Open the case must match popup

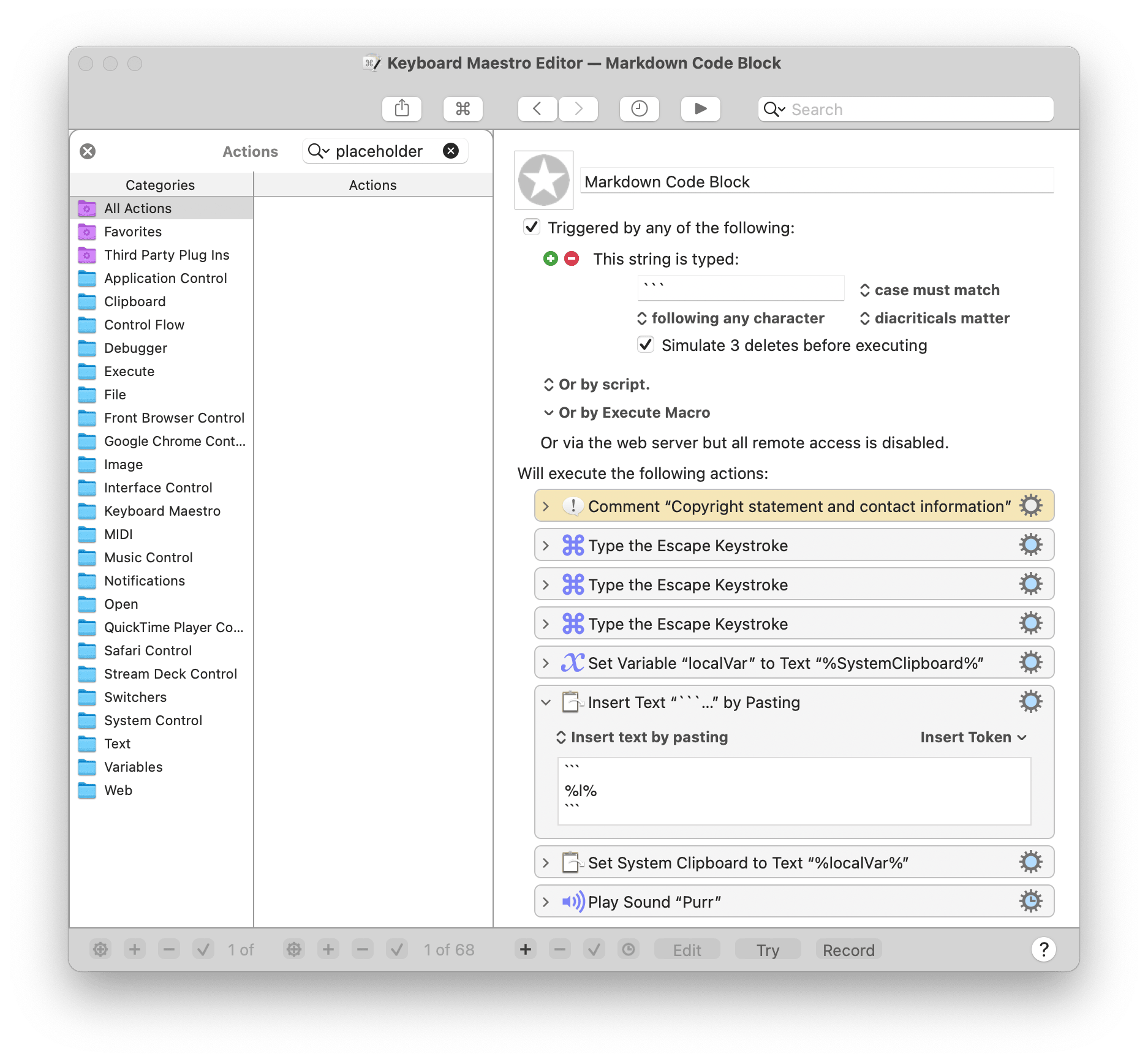[929, 290]
